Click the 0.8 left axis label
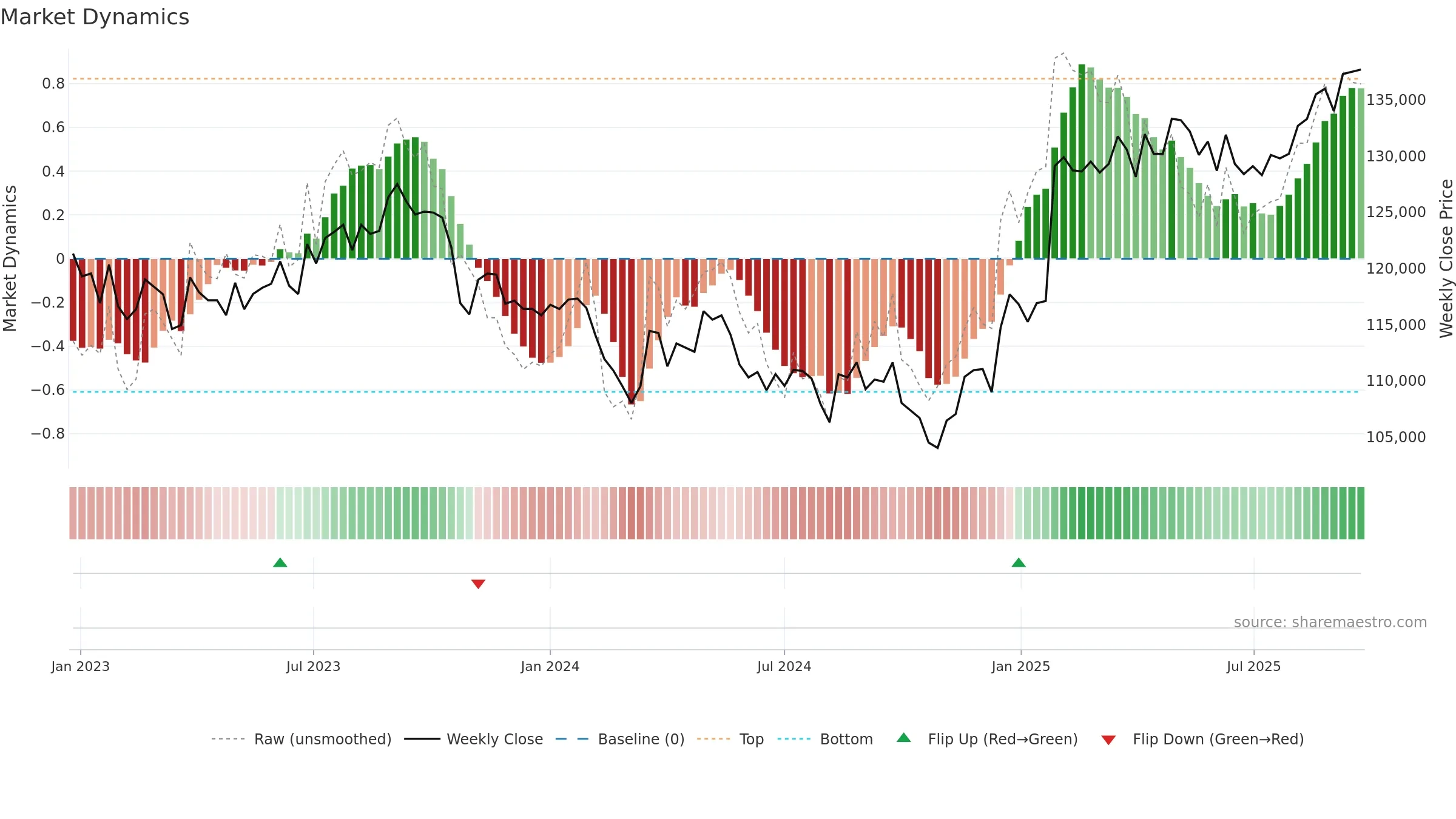Viewport: 1456px width, 819px height. click(x=53, y=83)
